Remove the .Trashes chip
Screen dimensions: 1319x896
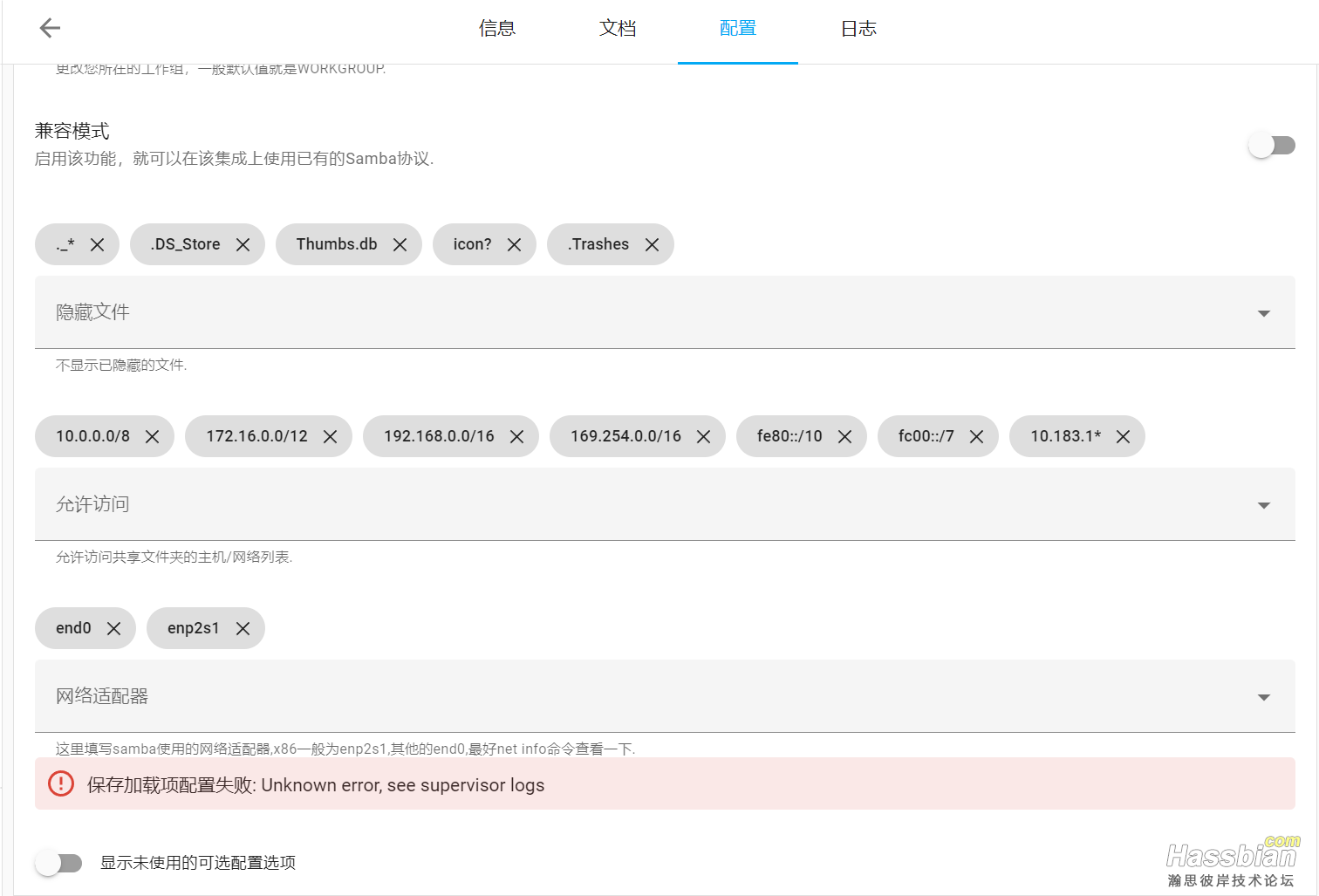click(653, 245)
